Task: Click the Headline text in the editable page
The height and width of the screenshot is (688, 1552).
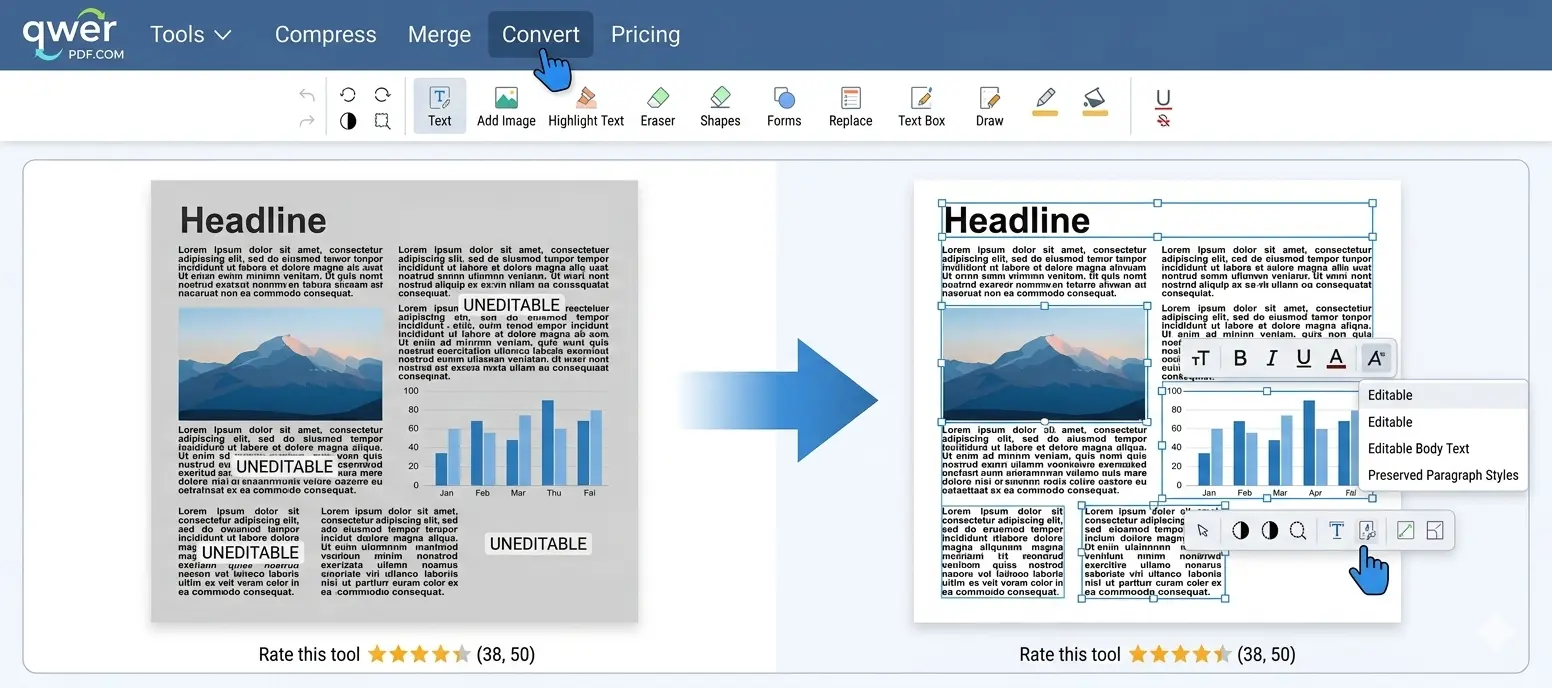Action: tap(1016, 221)
